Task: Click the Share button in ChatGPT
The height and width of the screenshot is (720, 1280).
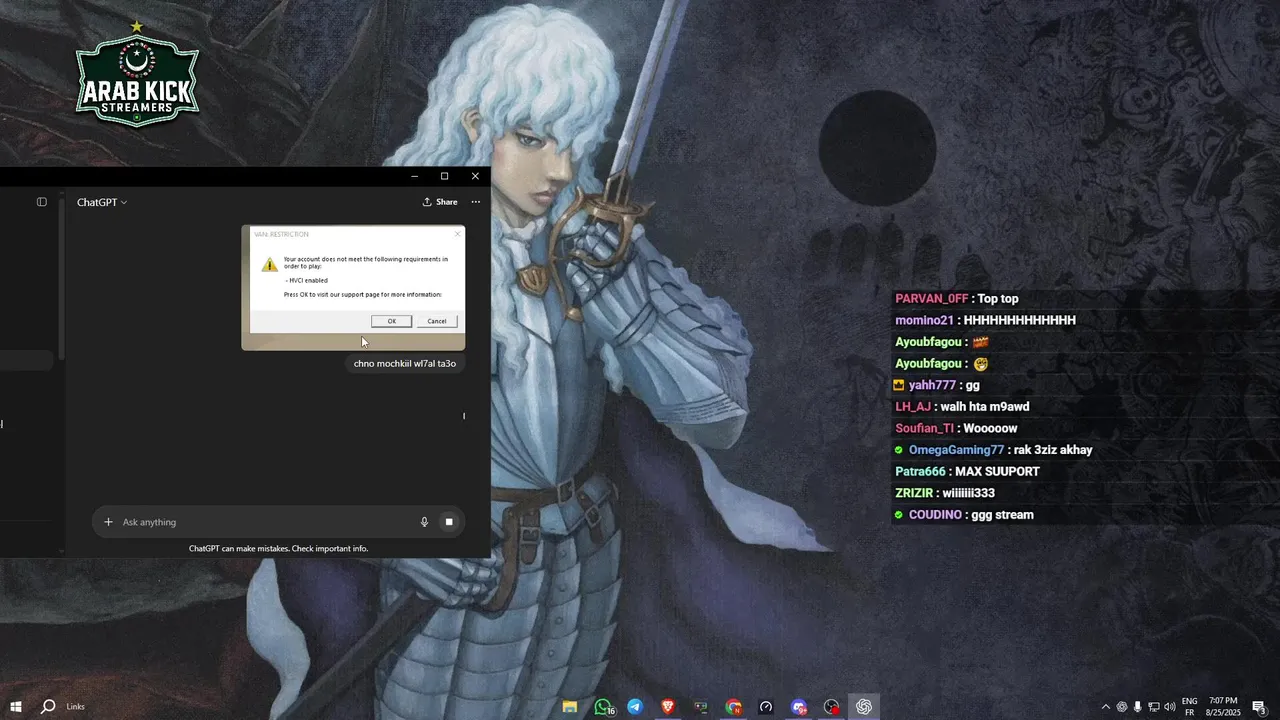Action: (x=440, y=202)
